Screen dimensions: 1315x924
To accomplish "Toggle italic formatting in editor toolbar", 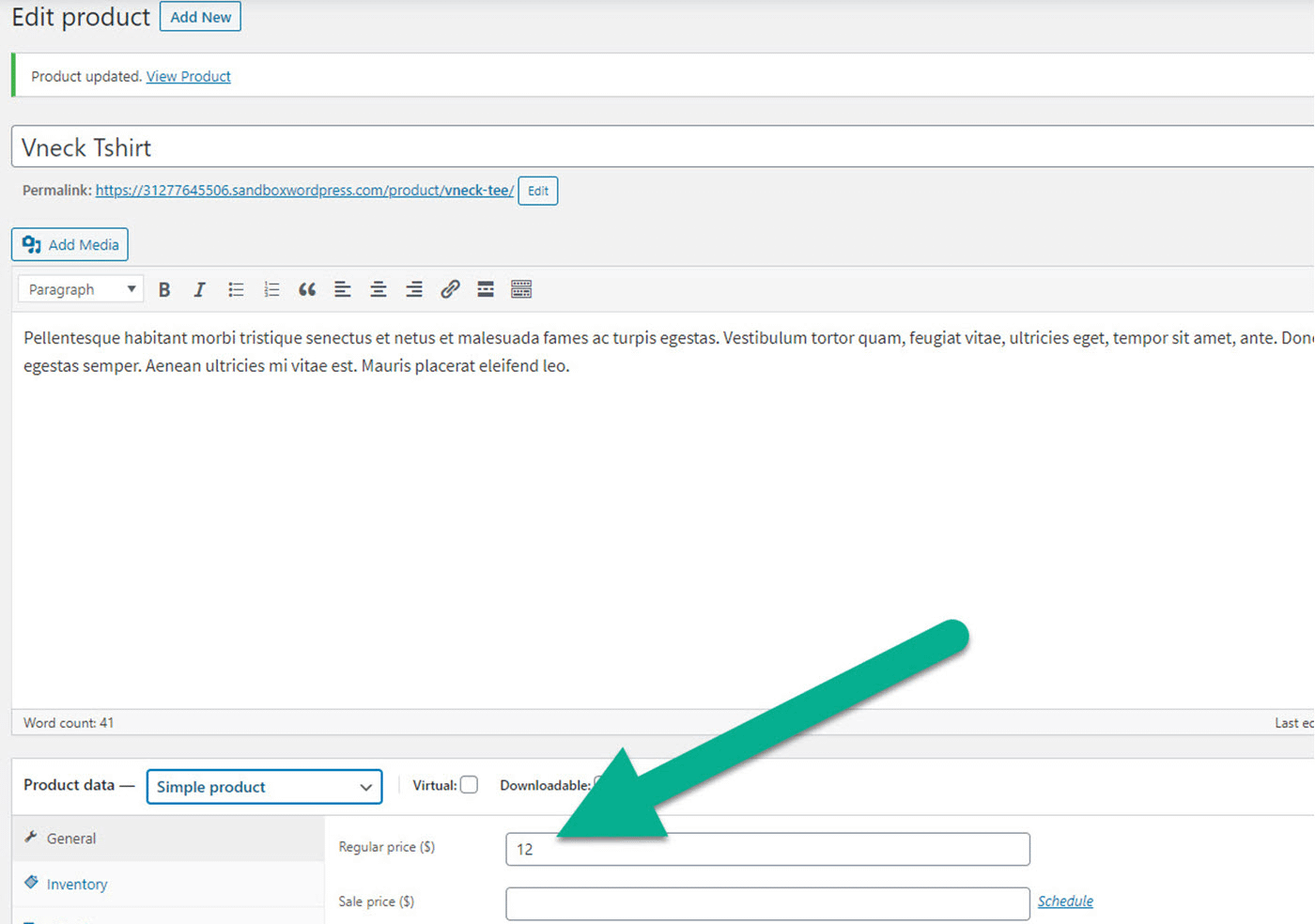I will click(x=199, y=289).
